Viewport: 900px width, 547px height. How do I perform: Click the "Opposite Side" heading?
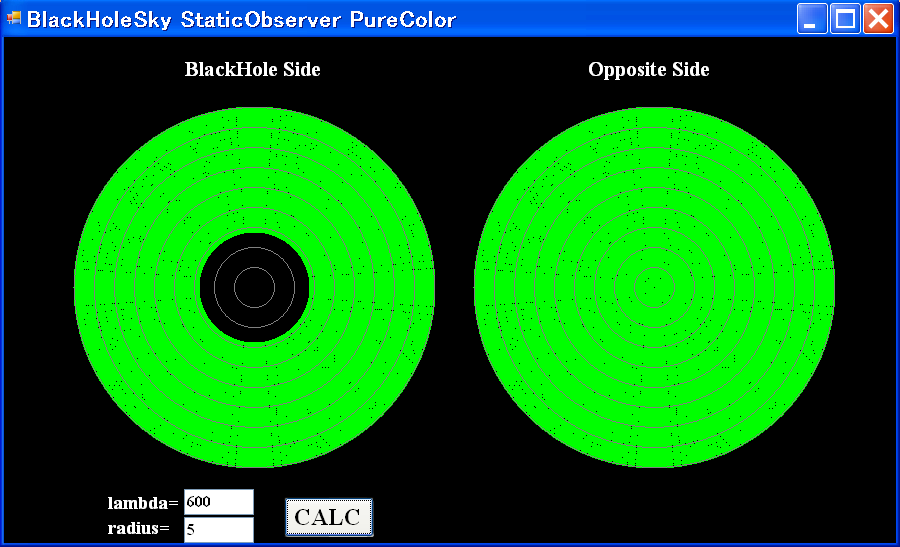click(x=648, y=69)
